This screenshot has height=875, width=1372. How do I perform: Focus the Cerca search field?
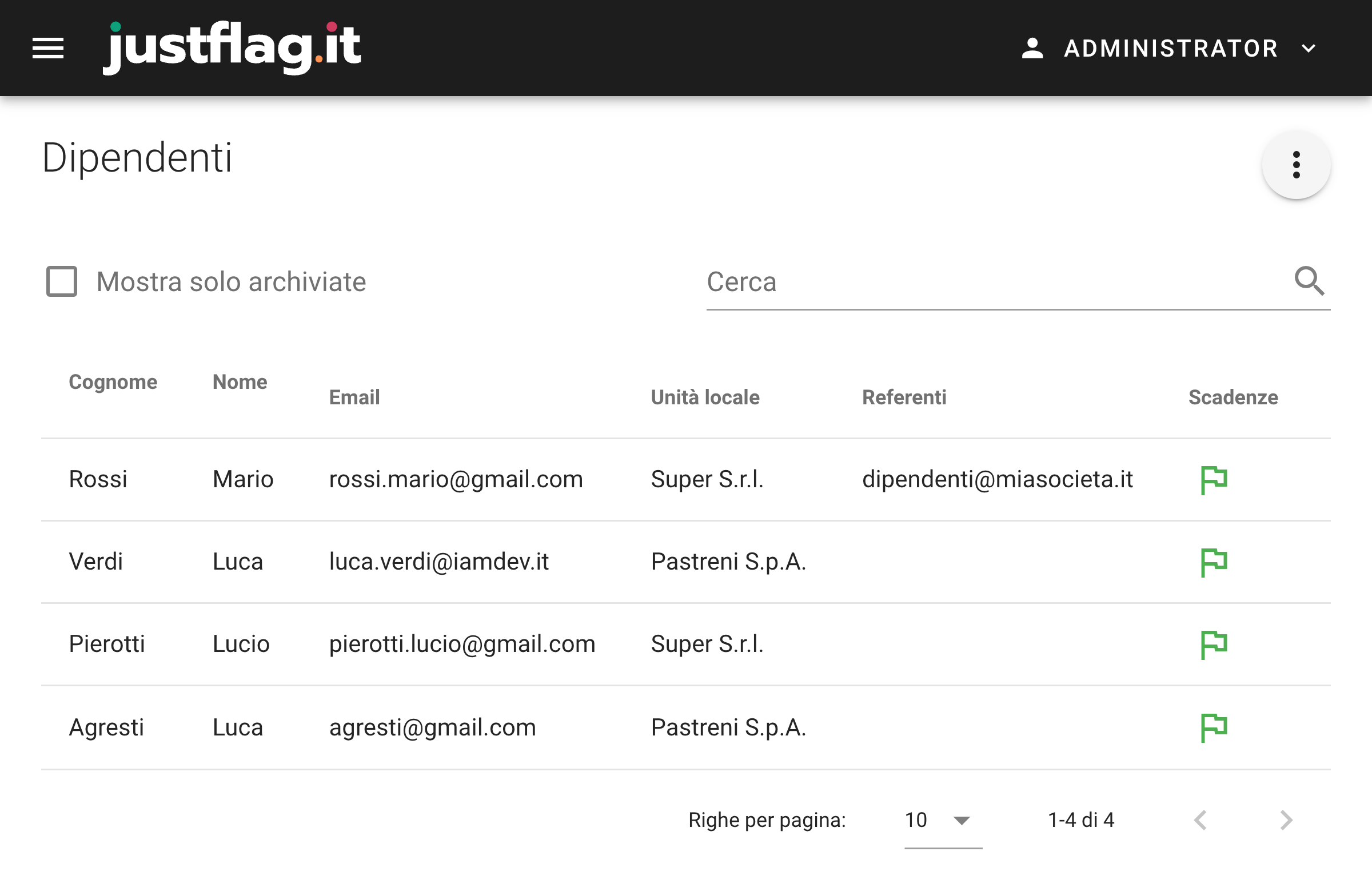(x=998, y=281)
